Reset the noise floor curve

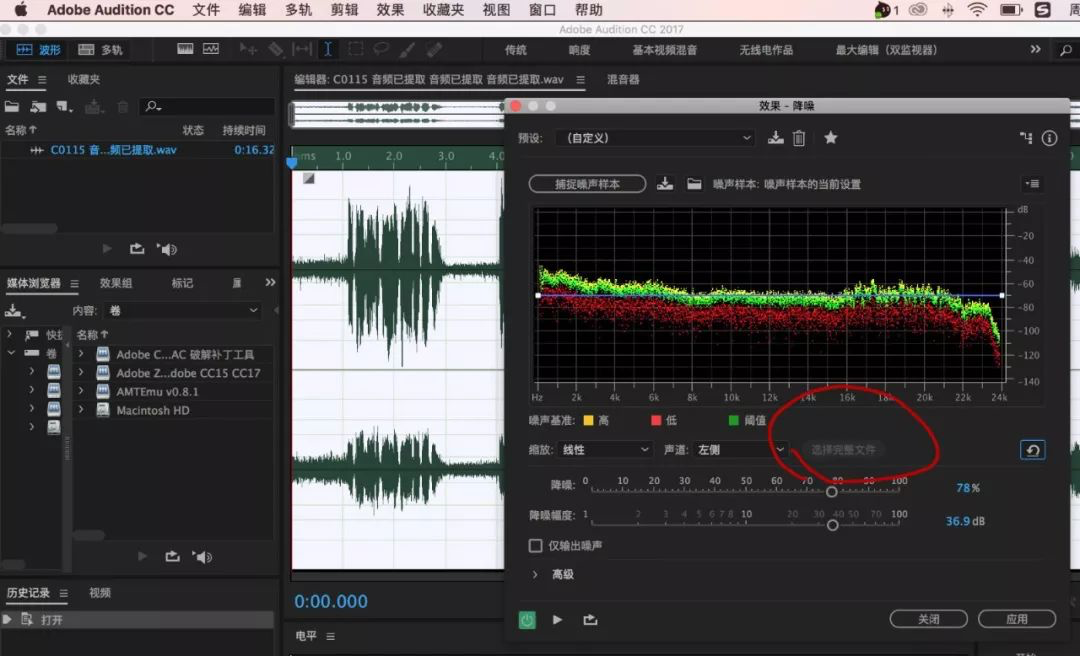[1032, 450]
